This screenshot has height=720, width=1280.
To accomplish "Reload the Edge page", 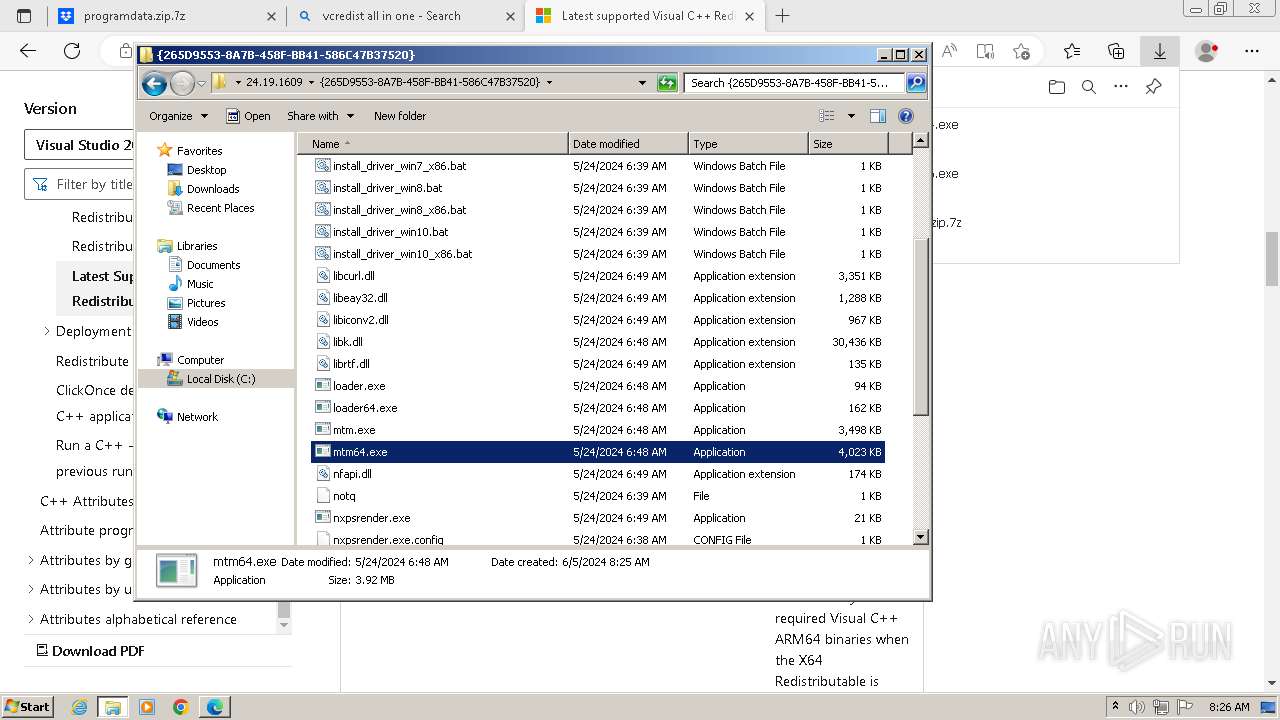I will 72,51.
